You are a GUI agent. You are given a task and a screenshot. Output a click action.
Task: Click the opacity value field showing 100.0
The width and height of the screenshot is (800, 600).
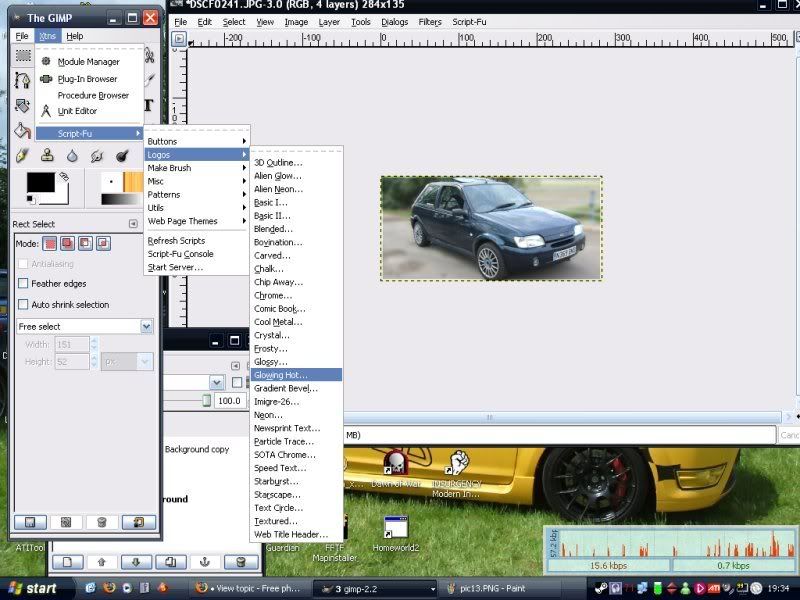230,401
